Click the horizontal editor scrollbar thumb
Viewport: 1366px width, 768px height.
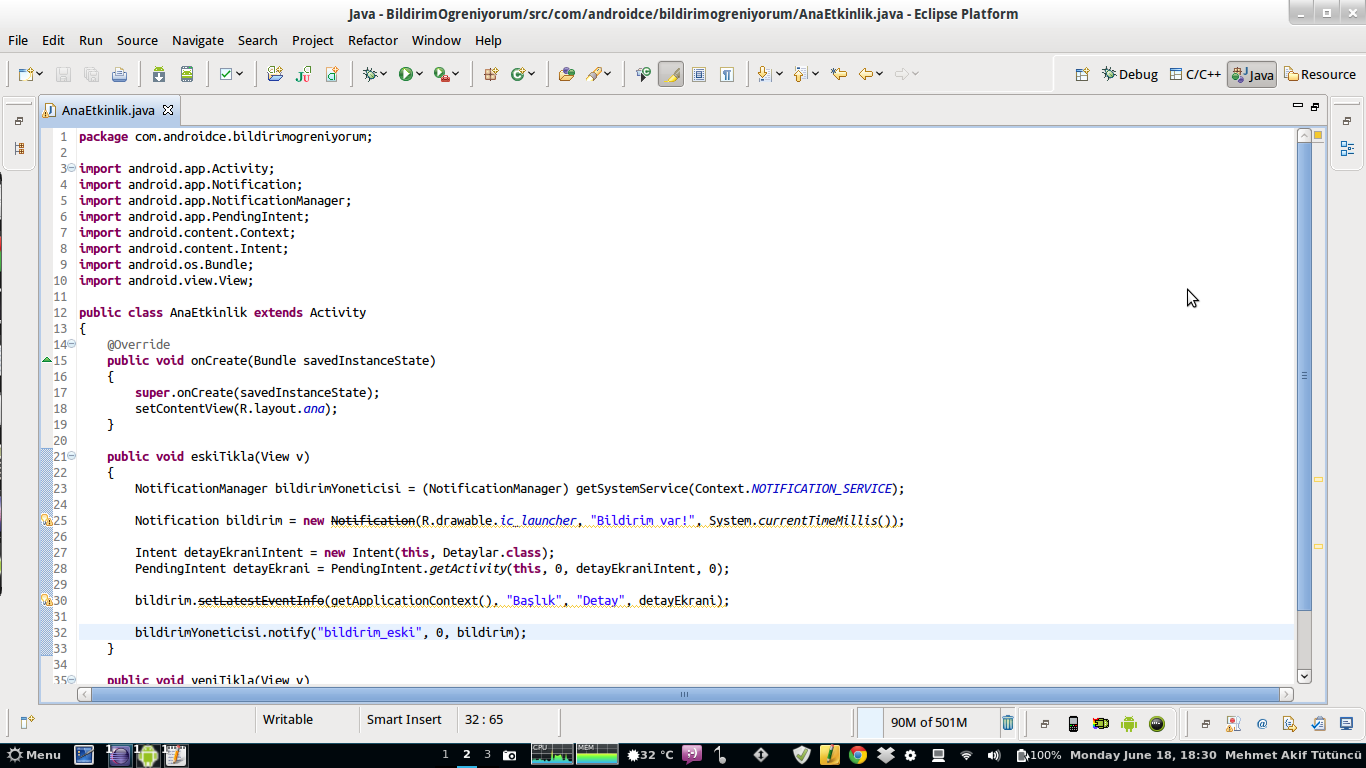tap(685, 694)
